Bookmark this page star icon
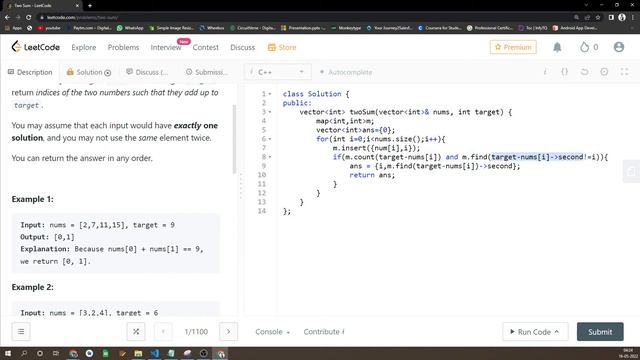 point(598,17)
